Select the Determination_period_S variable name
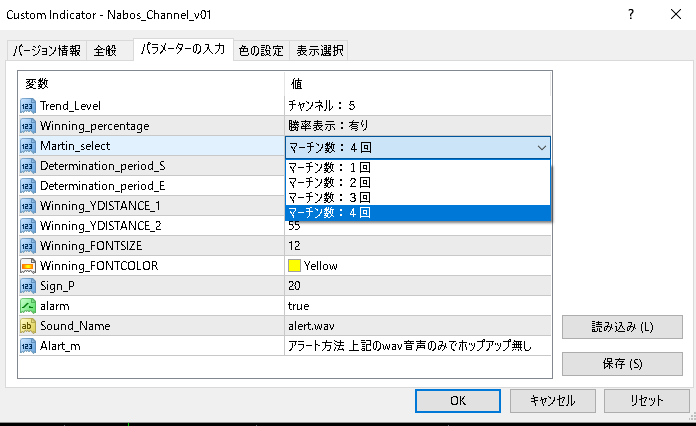 click(x=103, y=166)
